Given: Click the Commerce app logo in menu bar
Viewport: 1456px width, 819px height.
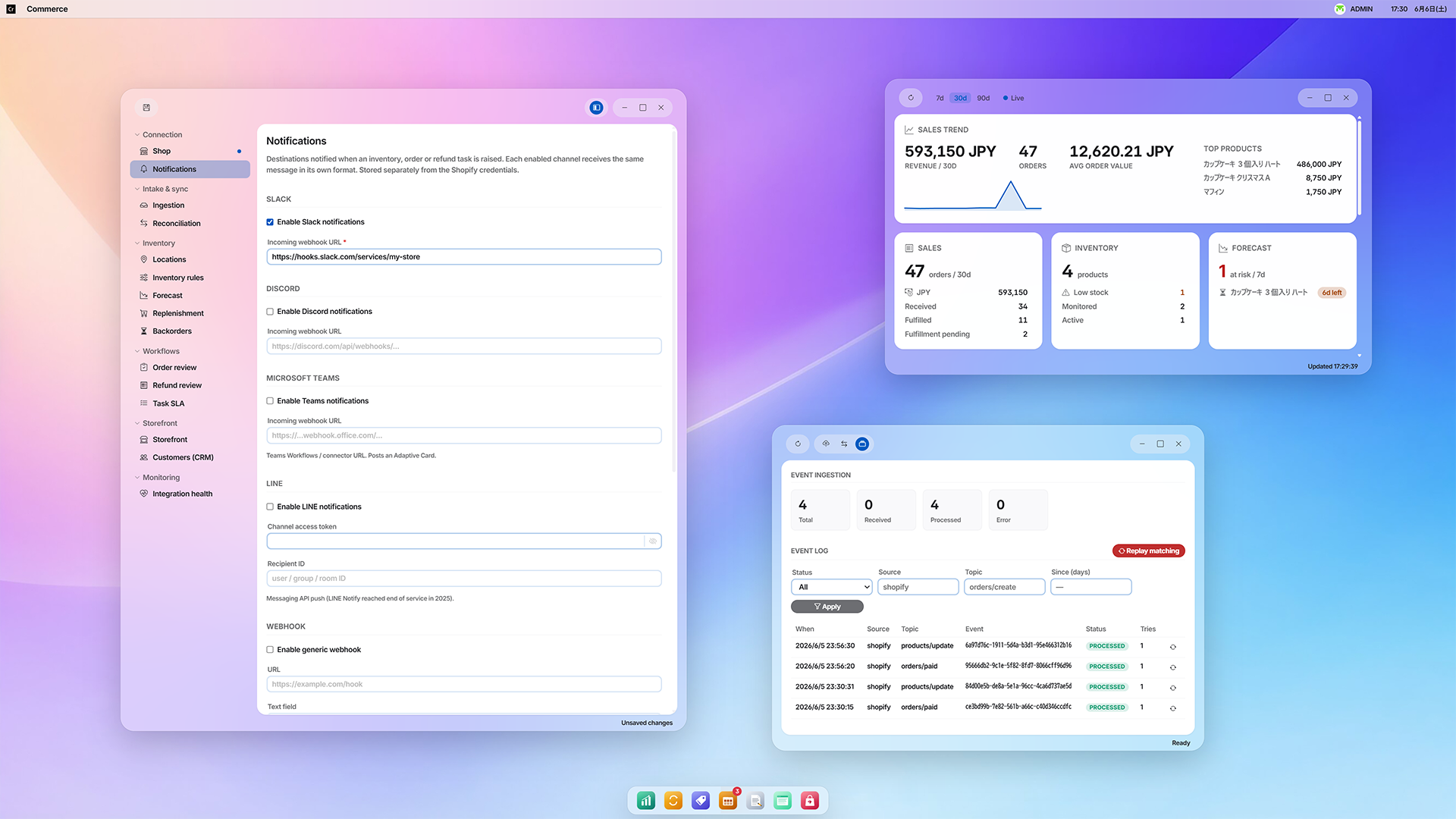Looking at the screenshot, I should pos(11,9).
